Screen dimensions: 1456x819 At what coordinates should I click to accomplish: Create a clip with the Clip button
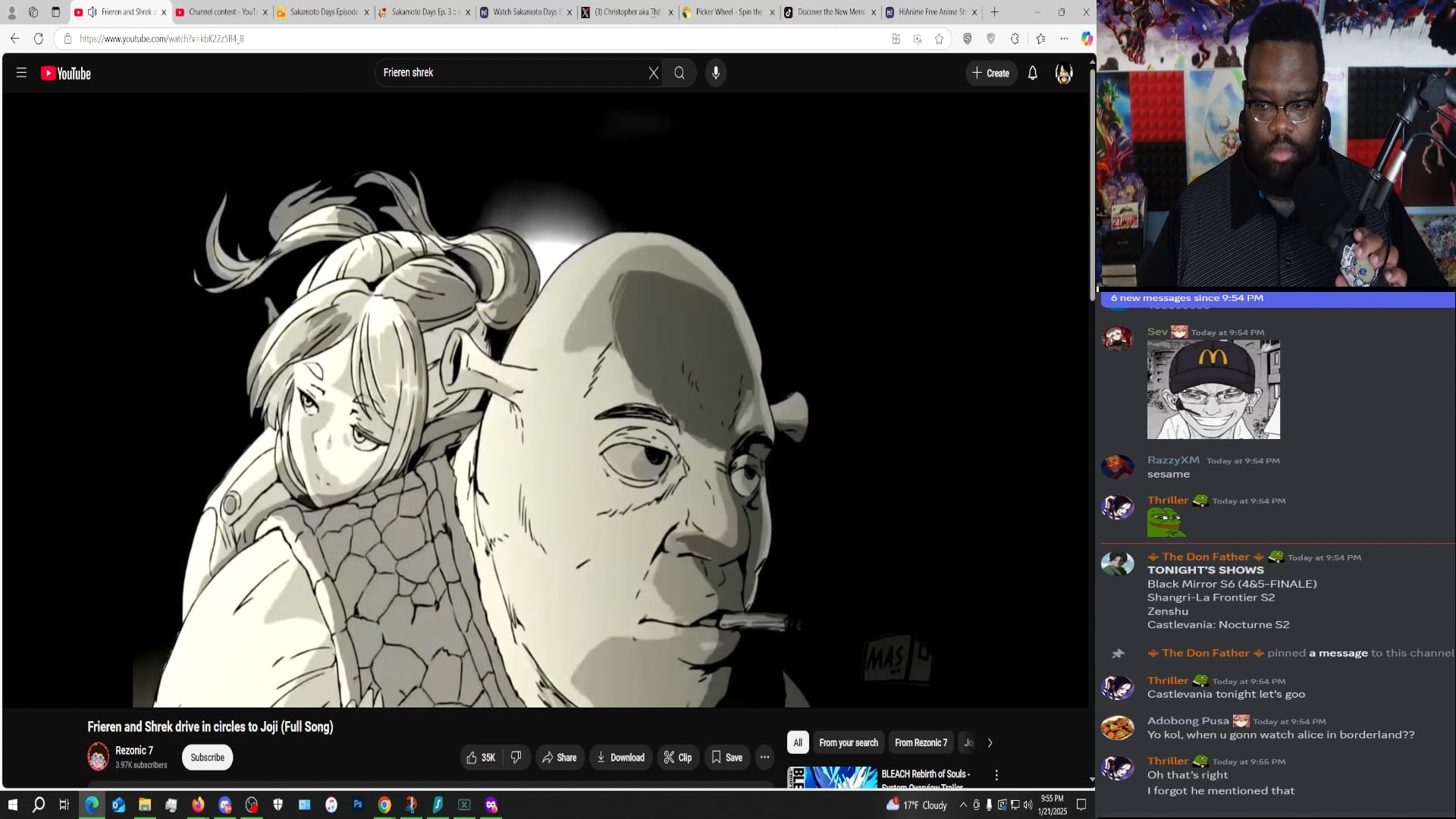pos(678,758)
